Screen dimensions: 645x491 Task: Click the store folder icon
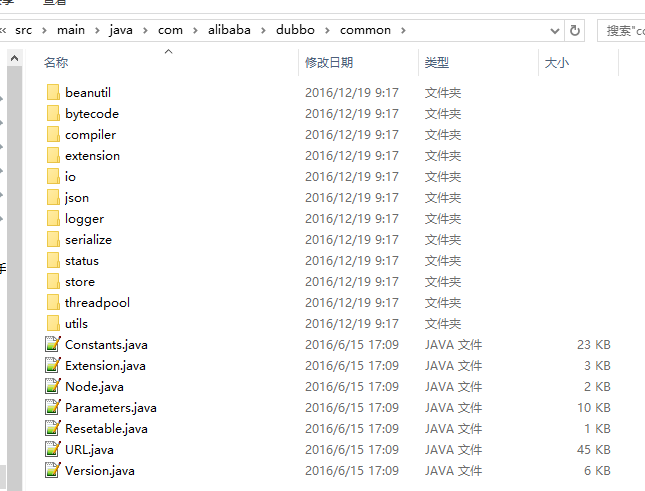tap(53, 281)
